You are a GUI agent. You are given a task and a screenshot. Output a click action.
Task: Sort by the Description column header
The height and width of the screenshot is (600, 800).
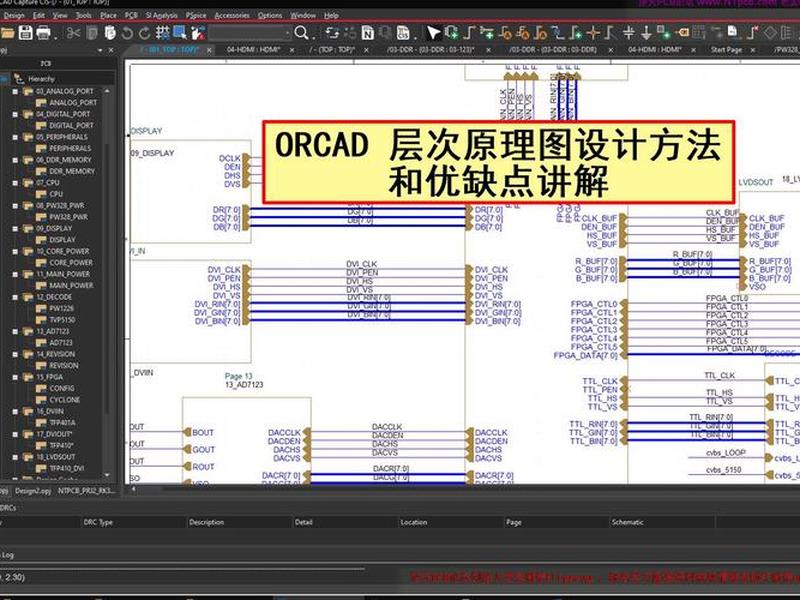(206, 522)
